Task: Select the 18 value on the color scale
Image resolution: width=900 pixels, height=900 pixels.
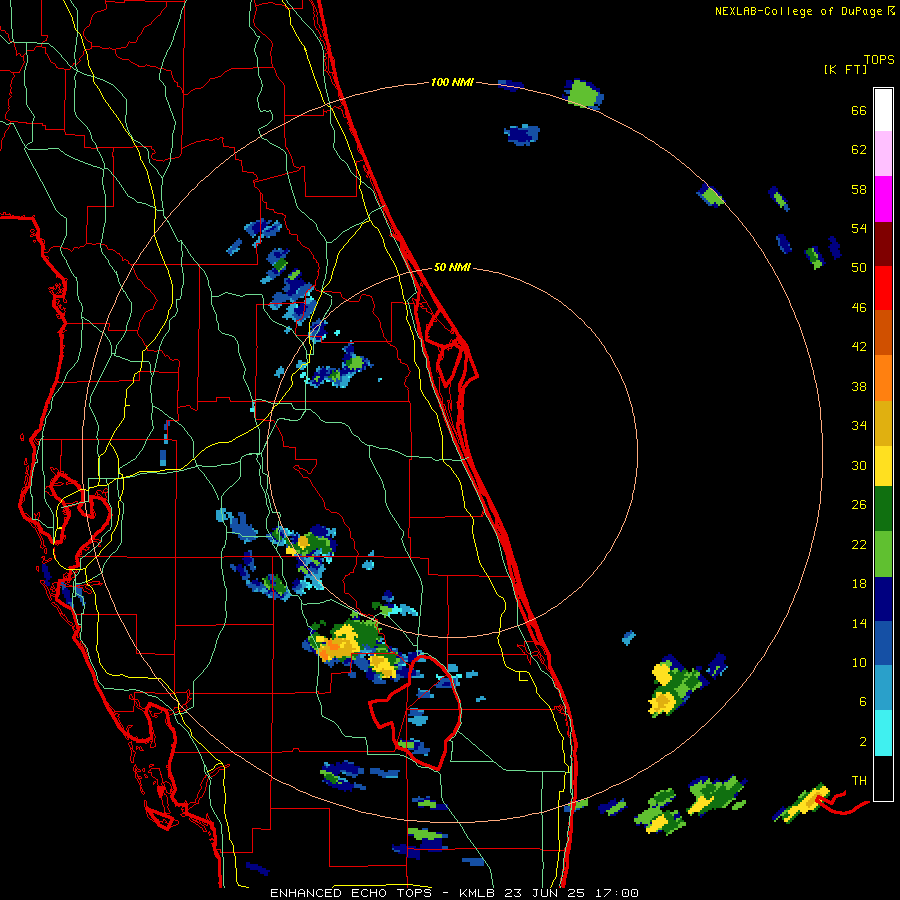Action: pos(859,584)
